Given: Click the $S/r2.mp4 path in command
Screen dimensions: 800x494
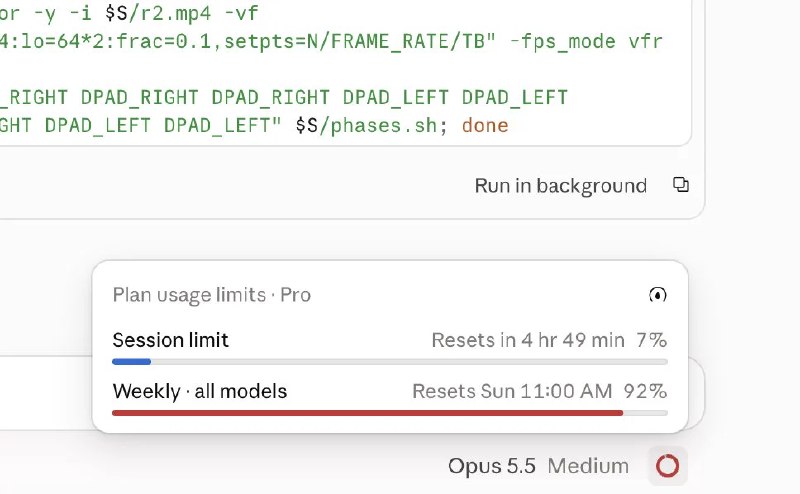Looking at the screenshot, I should 158,13.
